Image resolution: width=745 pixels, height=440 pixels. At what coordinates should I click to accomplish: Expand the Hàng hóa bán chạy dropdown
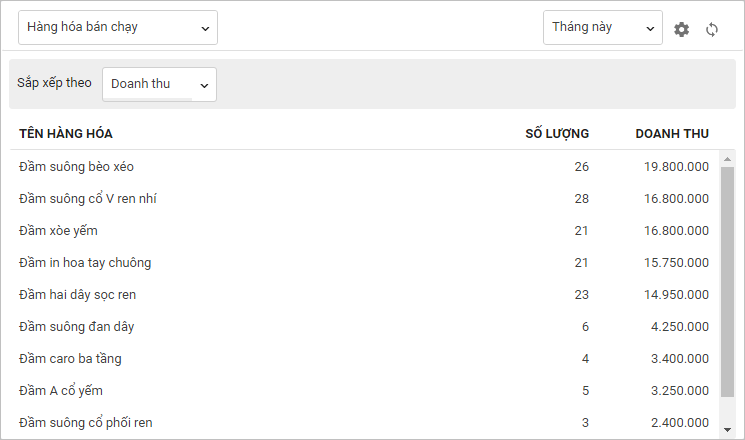[x=118, y=28]
